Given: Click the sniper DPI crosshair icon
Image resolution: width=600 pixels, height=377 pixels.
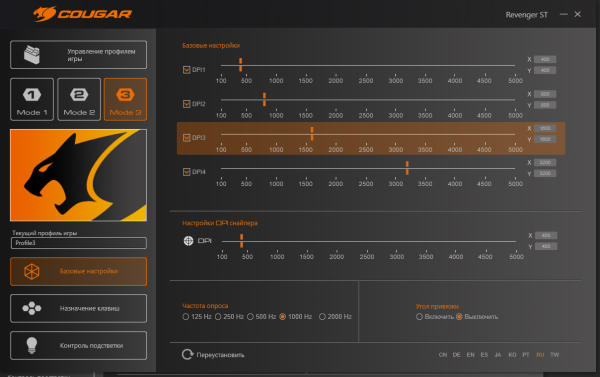Looking at the screenshot, I should pos(188,241).
